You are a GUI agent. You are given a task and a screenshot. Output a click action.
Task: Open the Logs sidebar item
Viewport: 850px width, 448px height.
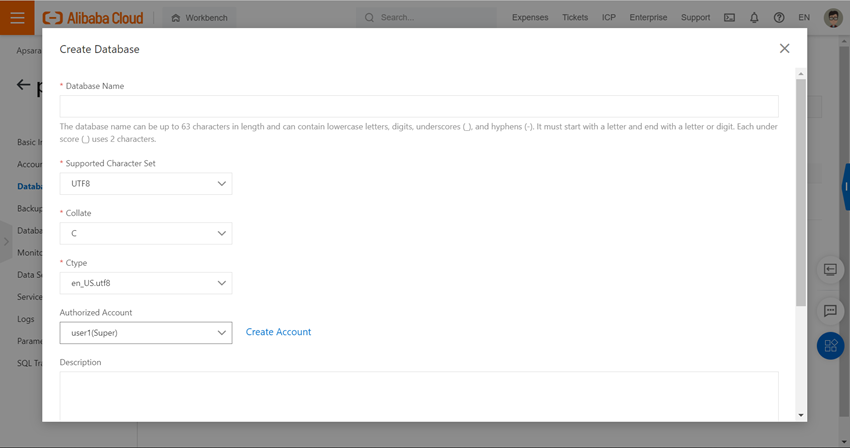(x=25, y=319)
